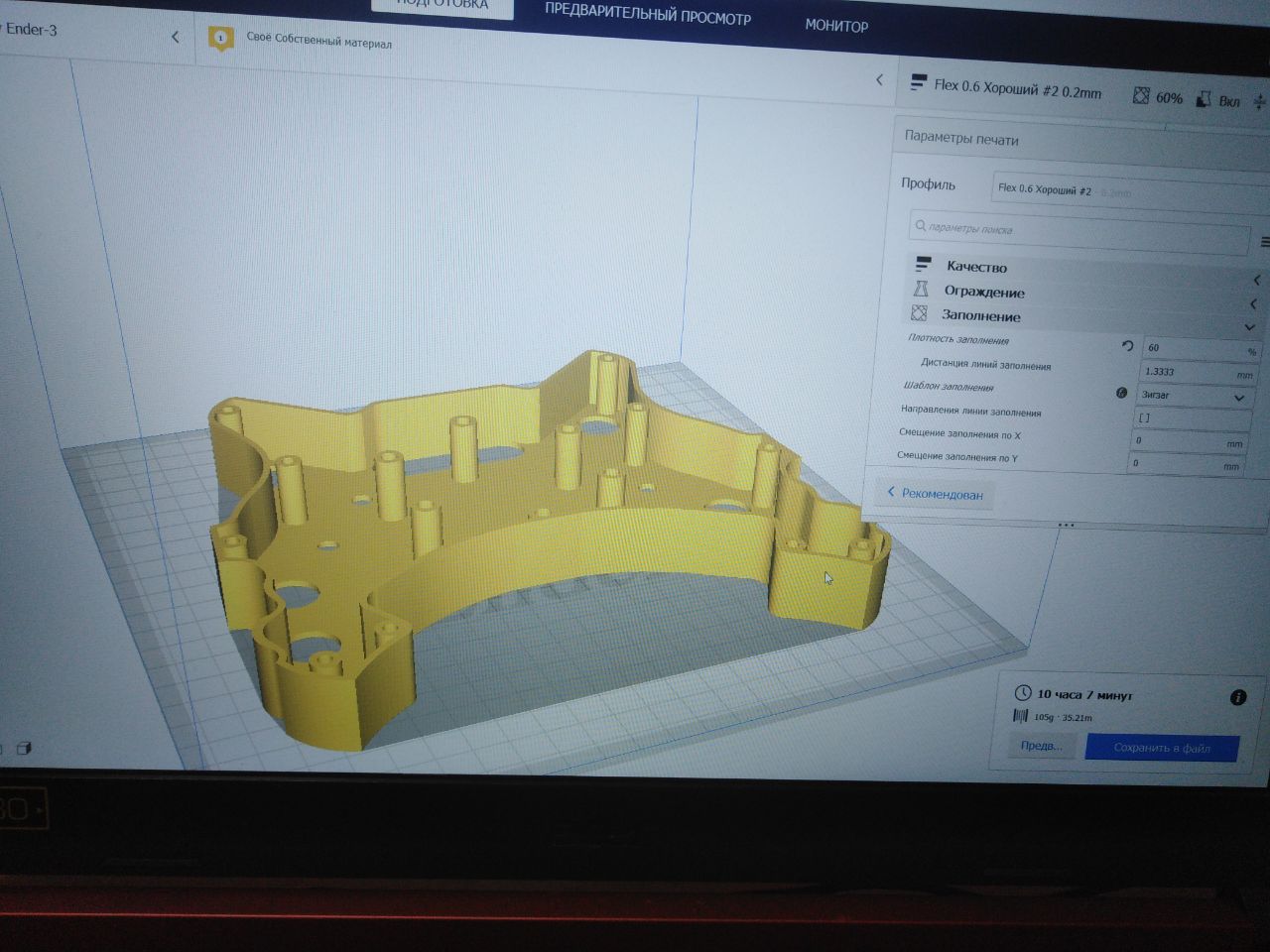Open material selector 'Своё Собственный материал'

tap(318, 42)
